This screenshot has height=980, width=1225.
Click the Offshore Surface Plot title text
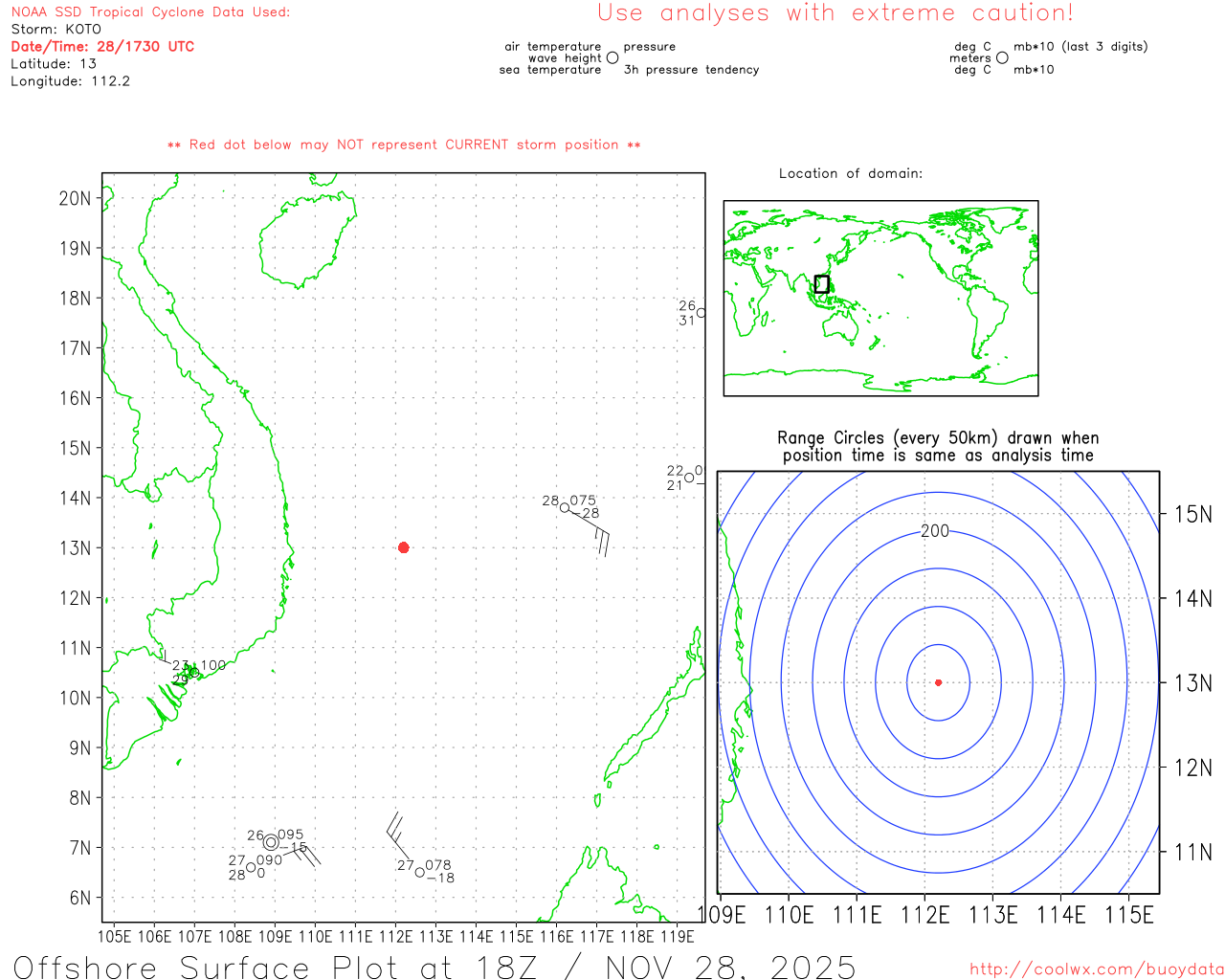(434, 967)
